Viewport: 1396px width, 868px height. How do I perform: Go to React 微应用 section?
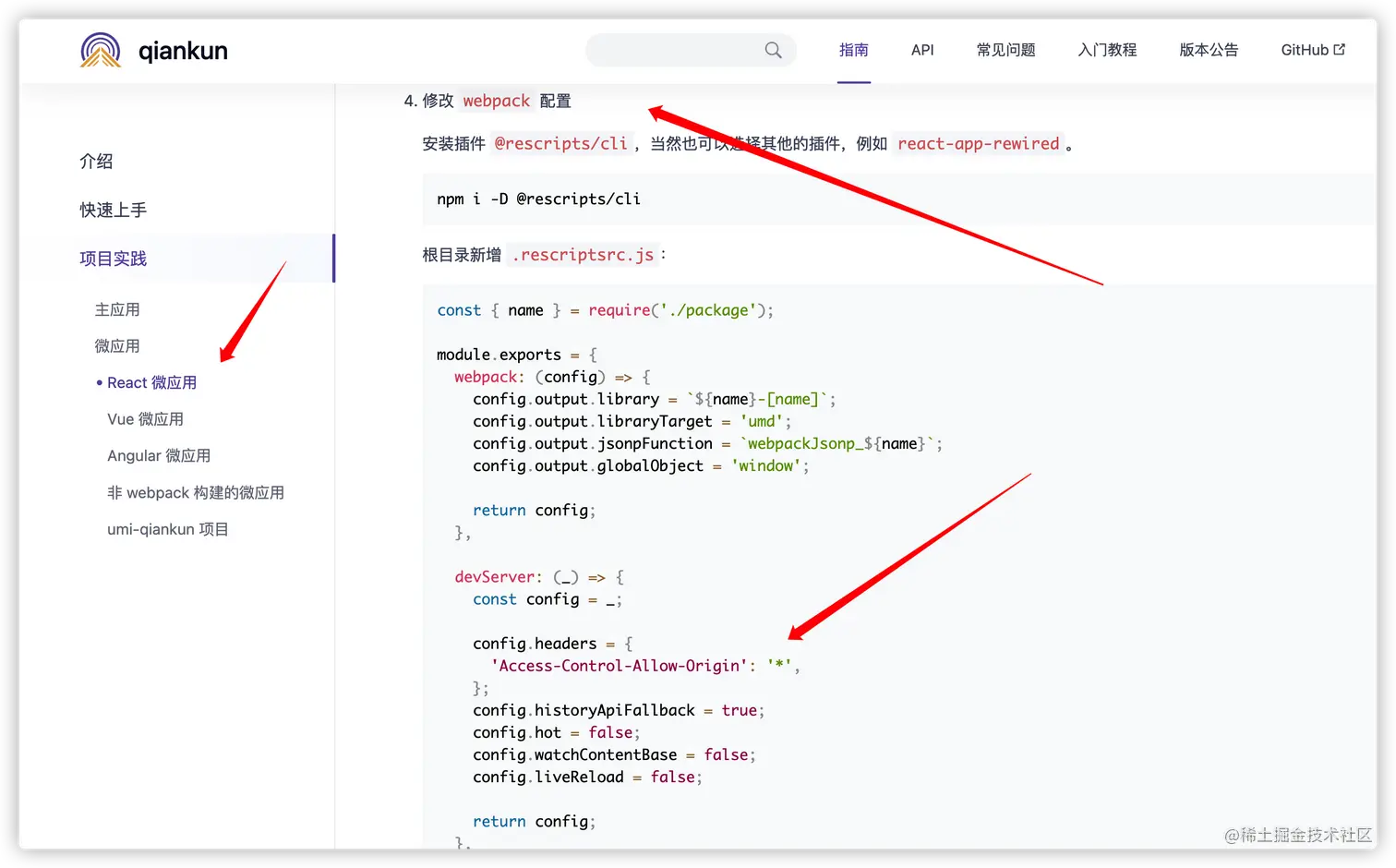151,382
